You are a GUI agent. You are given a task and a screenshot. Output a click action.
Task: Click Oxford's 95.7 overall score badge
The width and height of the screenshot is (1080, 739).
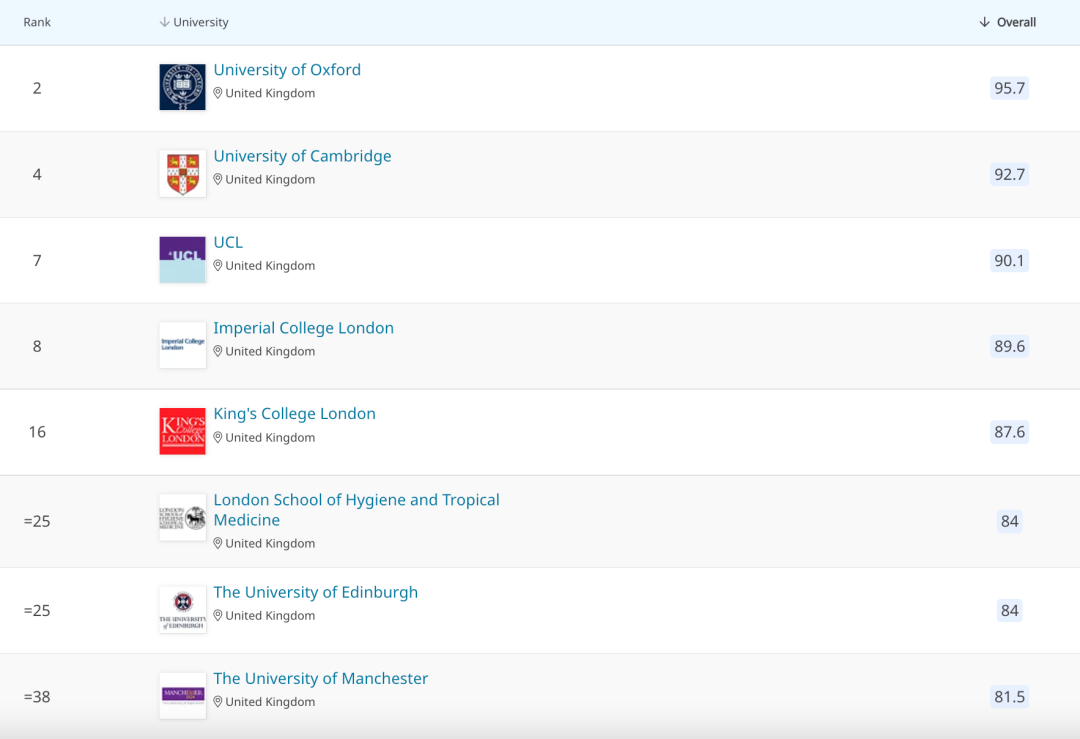coord(1009,88)
